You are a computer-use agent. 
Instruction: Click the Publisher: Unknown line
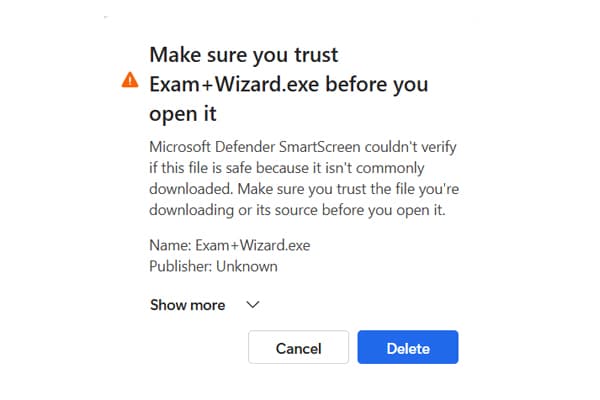(213, 266)
